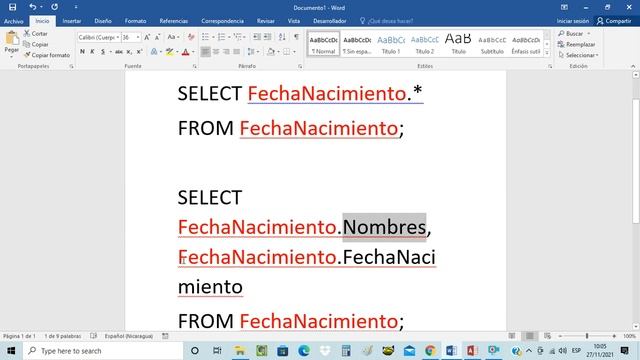Open the Referencias tab
This screenshot has width=640, height=360.
[x=173, y=21]
